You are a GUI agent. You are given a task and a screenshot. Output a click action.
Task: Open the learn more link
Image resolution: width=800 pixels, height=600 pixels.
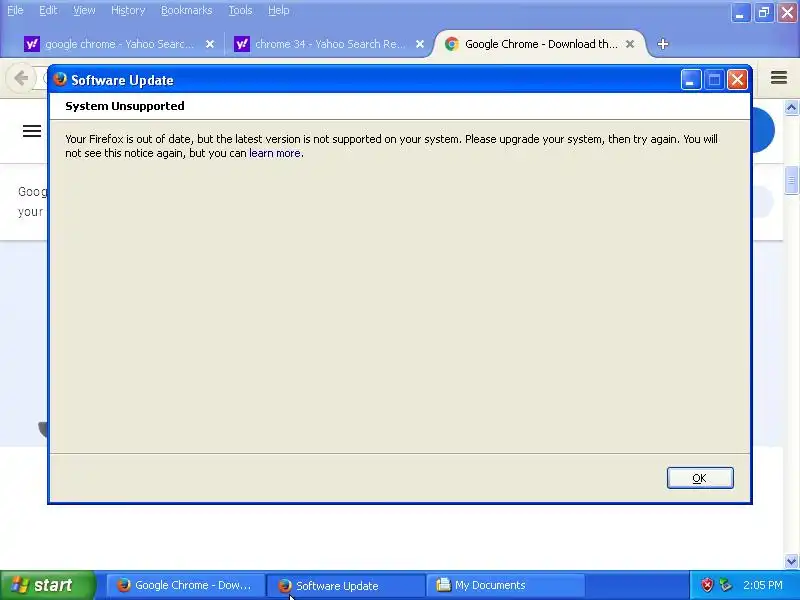click(274, 153)
